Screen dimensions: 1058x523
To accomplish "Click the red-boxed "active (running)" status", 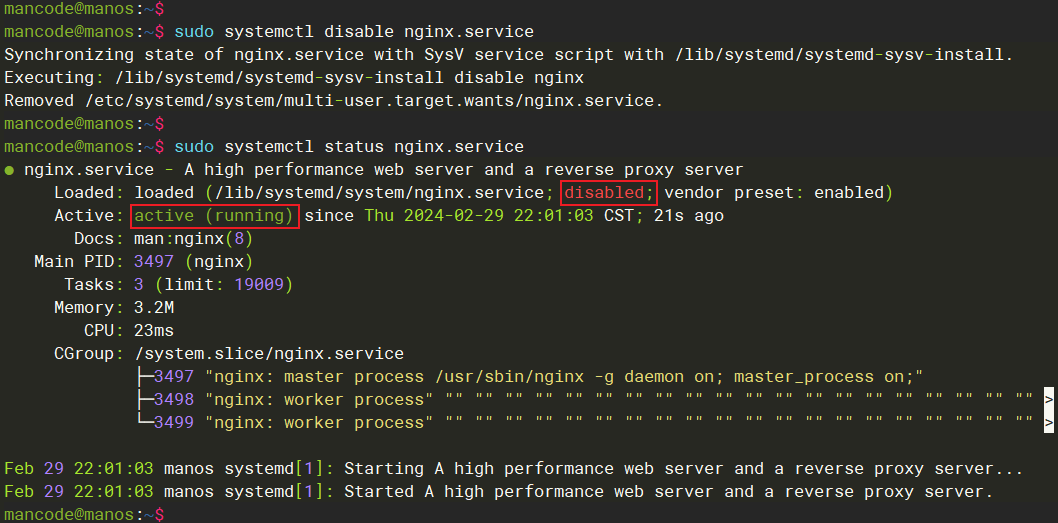I will pos(215,216).
